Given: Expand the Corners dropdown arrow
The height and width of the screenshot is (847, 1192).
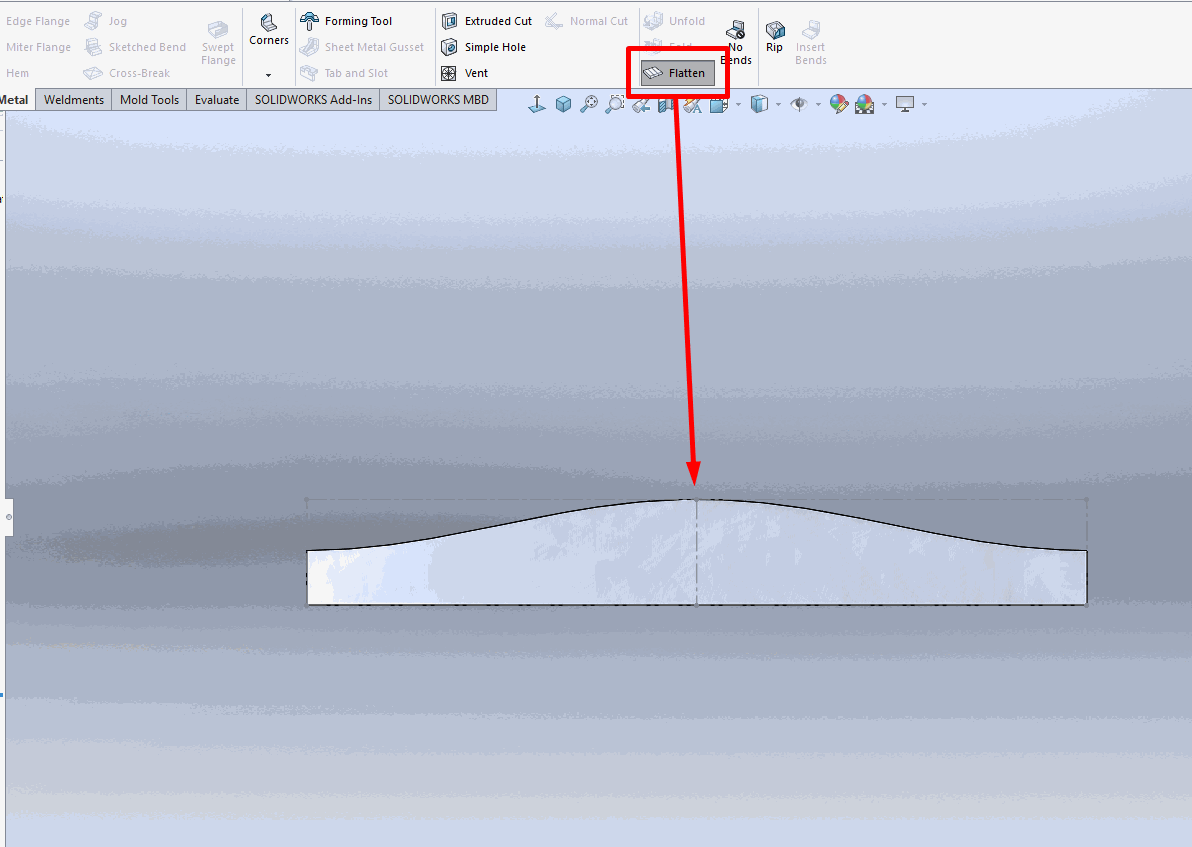Looking at the screenshot, I should pyautogui.click(x=268, y=75).
